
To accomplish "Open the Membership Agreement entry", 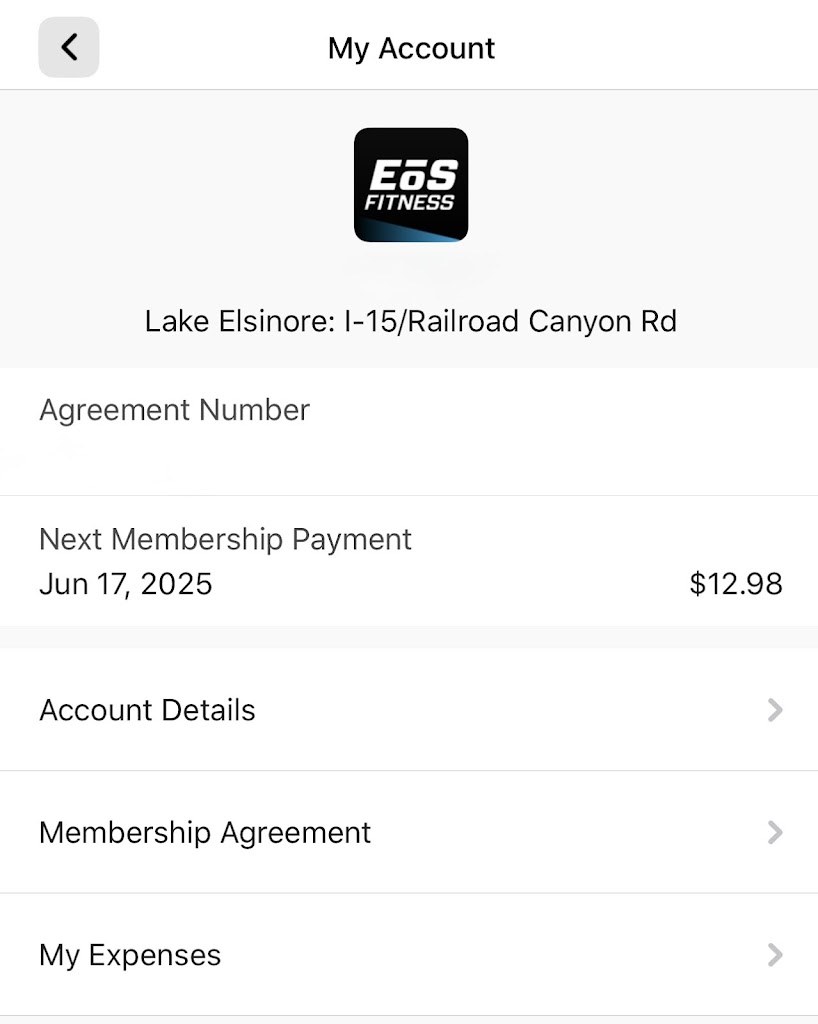I will click(x=205, y=833).
